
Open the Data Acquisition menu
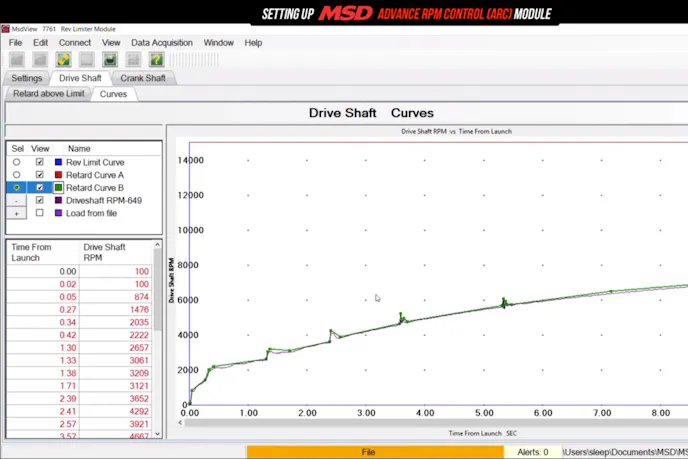coord(161,43)
